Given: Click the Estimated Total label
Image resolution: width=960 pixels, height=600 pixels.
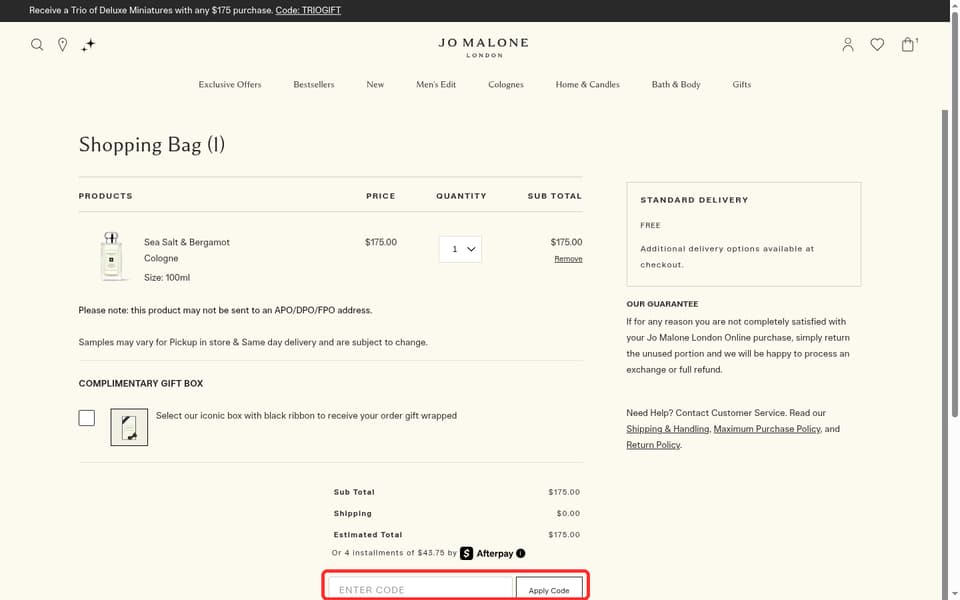Looking at the screenshot, I should point(368,534).
